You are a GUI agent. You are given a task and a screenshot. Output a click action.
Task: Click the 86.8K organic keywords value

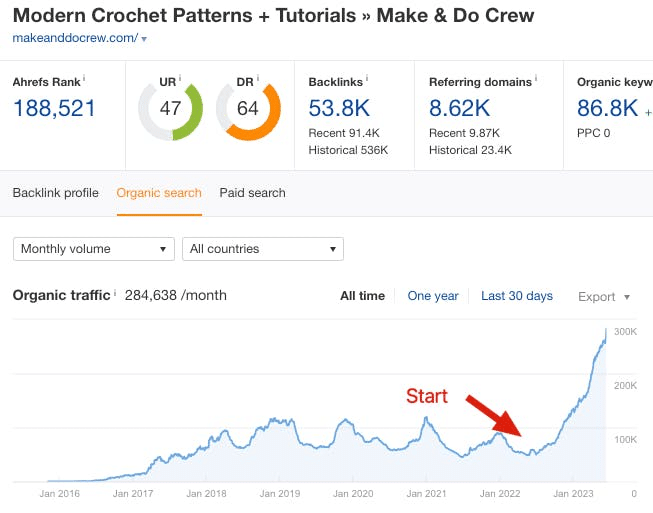click(x=607, y=108)
